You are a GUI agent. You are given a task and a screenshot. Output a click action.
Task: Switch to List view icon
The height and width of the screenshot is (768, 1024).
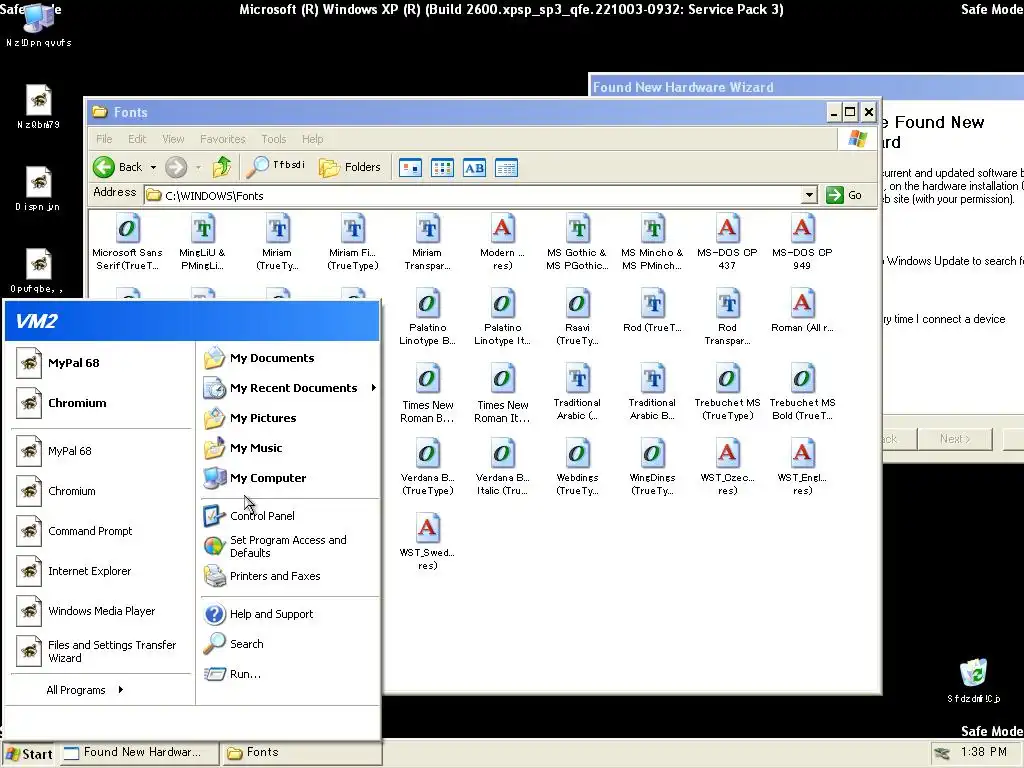click(x=442, y=168)
